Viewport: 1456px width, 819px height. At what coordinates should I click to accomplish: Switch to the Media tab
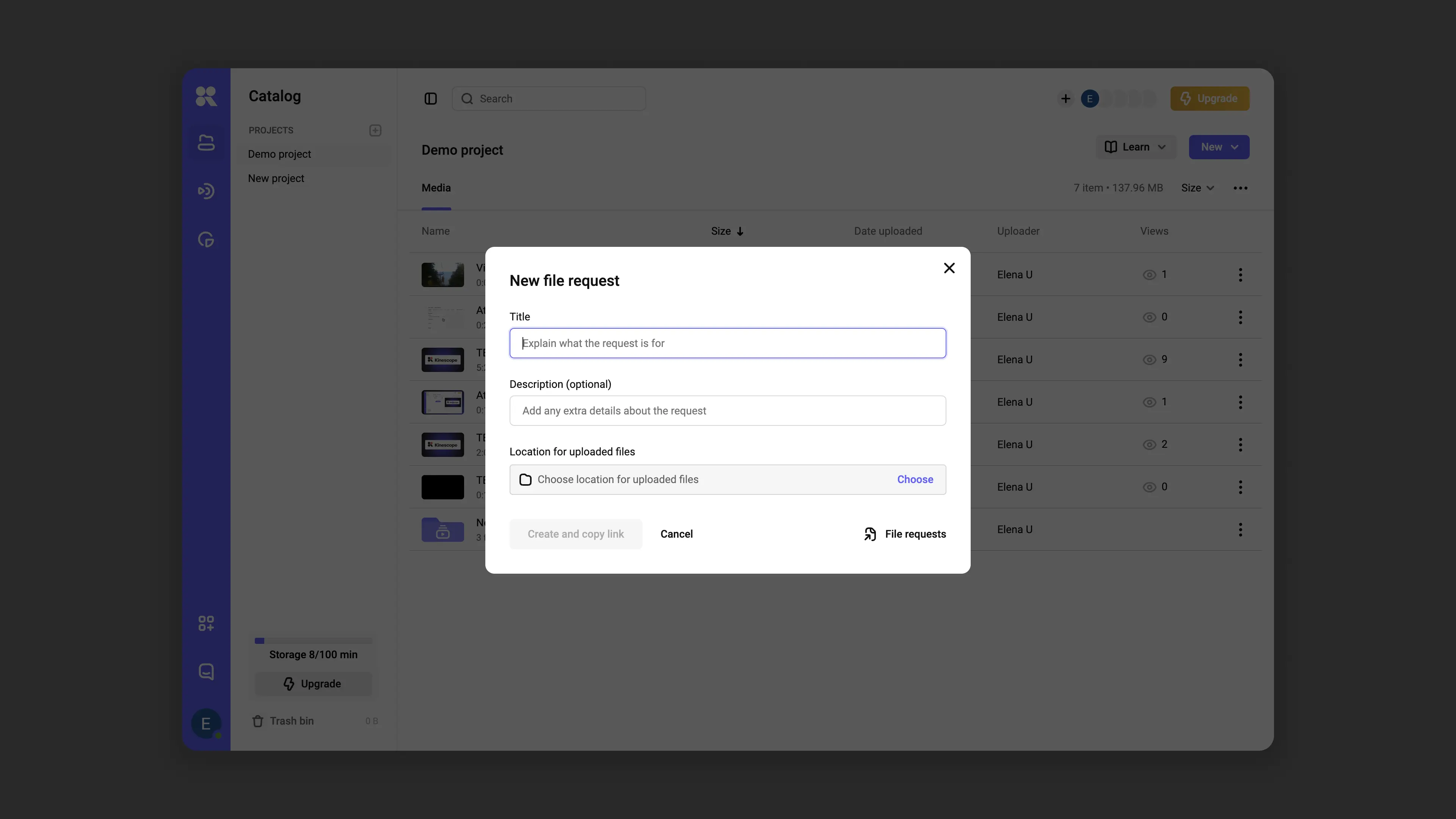pos(436,188)
